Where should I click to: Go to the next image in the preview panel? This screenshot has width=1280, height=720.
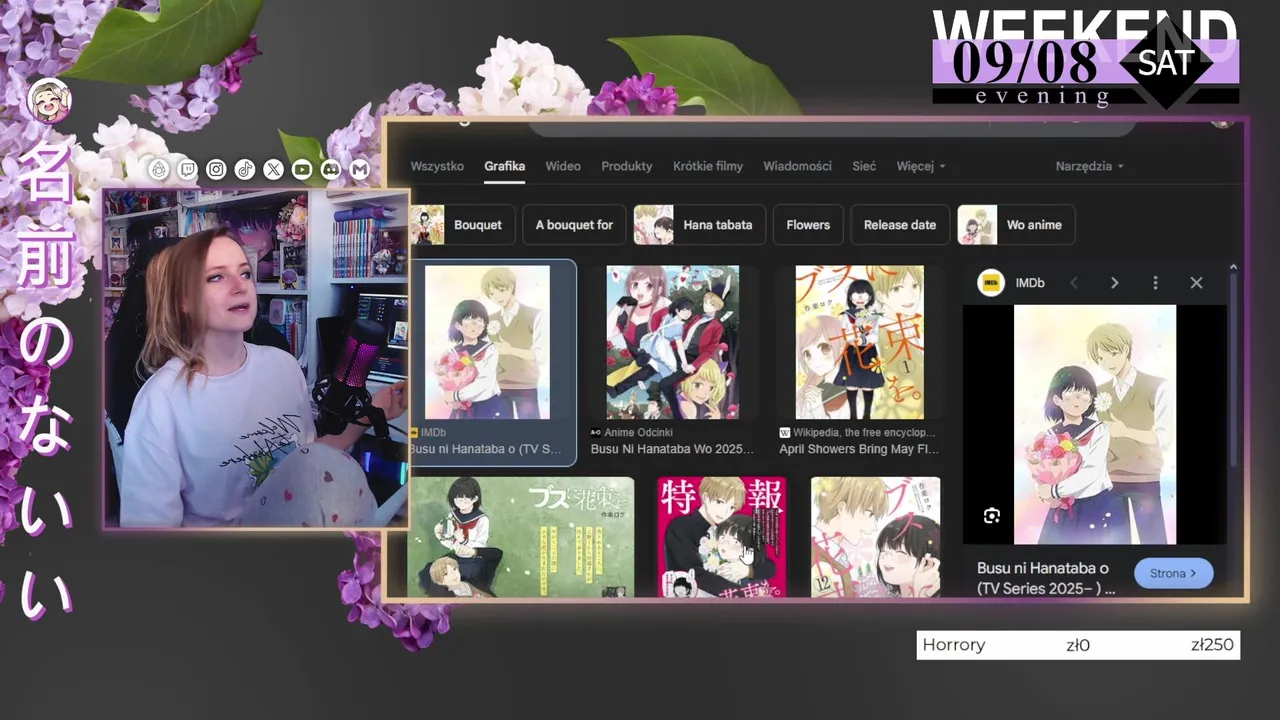coord(1114,283)
